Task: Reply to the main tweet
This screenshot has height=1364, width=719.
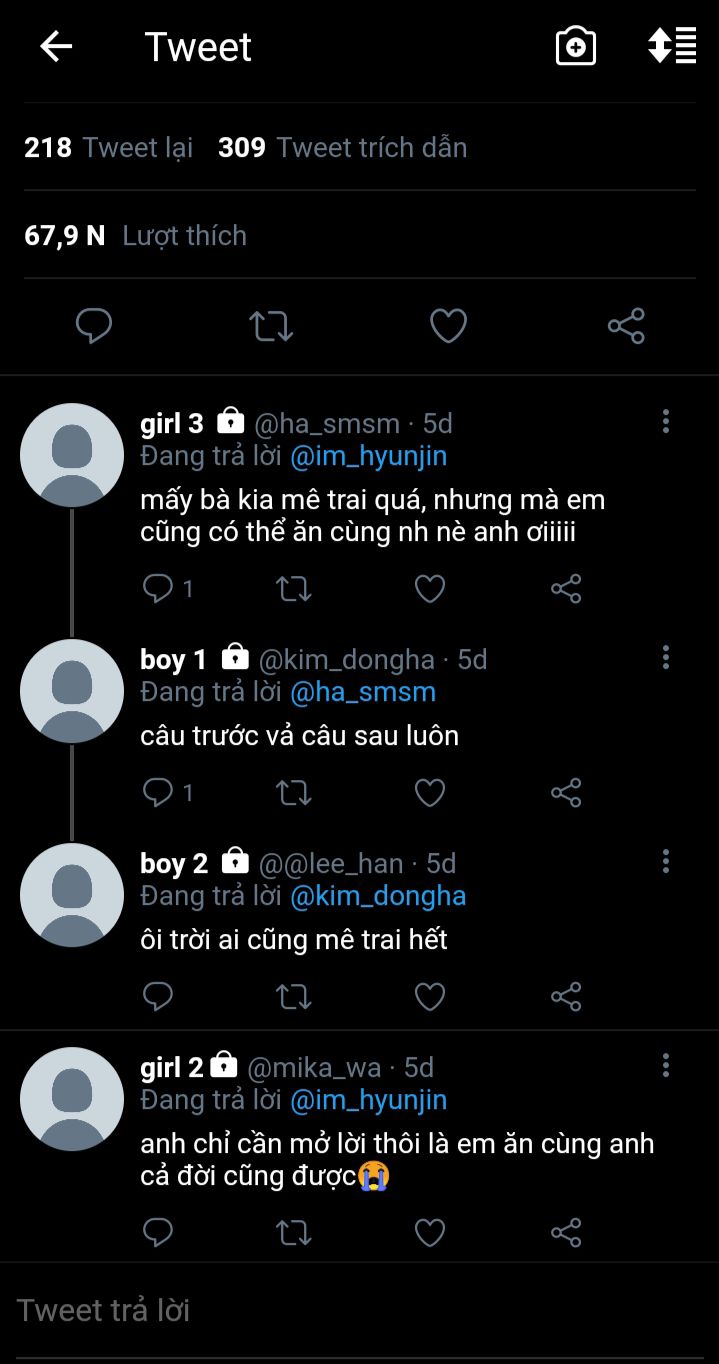Action: click(94, 326)
